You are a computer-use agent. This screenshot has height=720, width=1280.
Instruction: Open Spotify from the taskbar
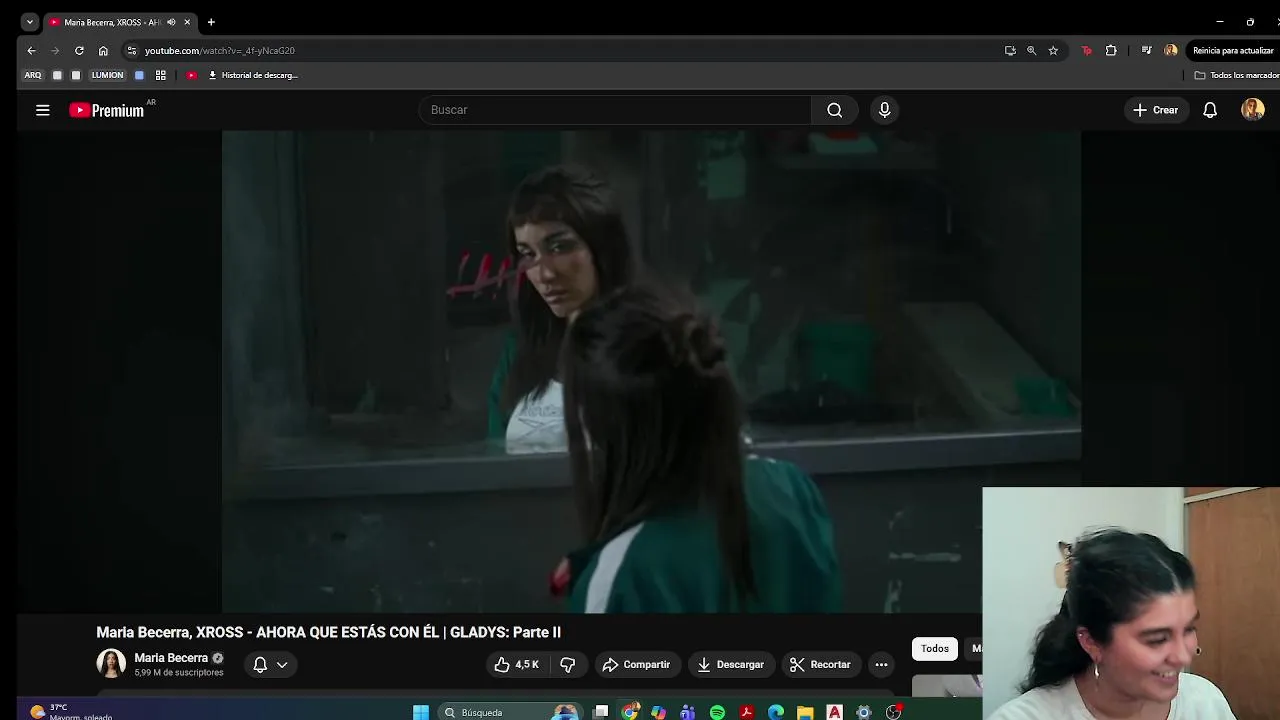tap(717, 712)
